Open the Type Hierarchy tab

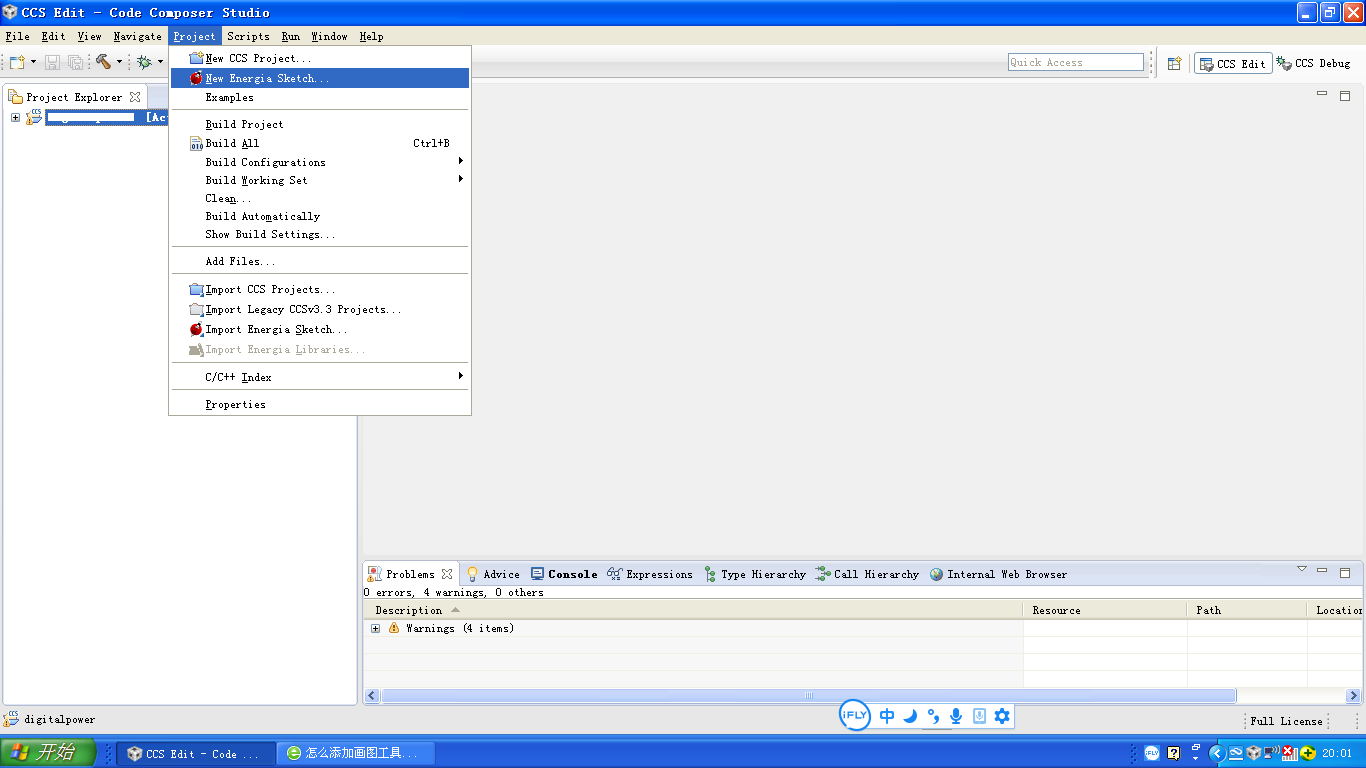755,574
